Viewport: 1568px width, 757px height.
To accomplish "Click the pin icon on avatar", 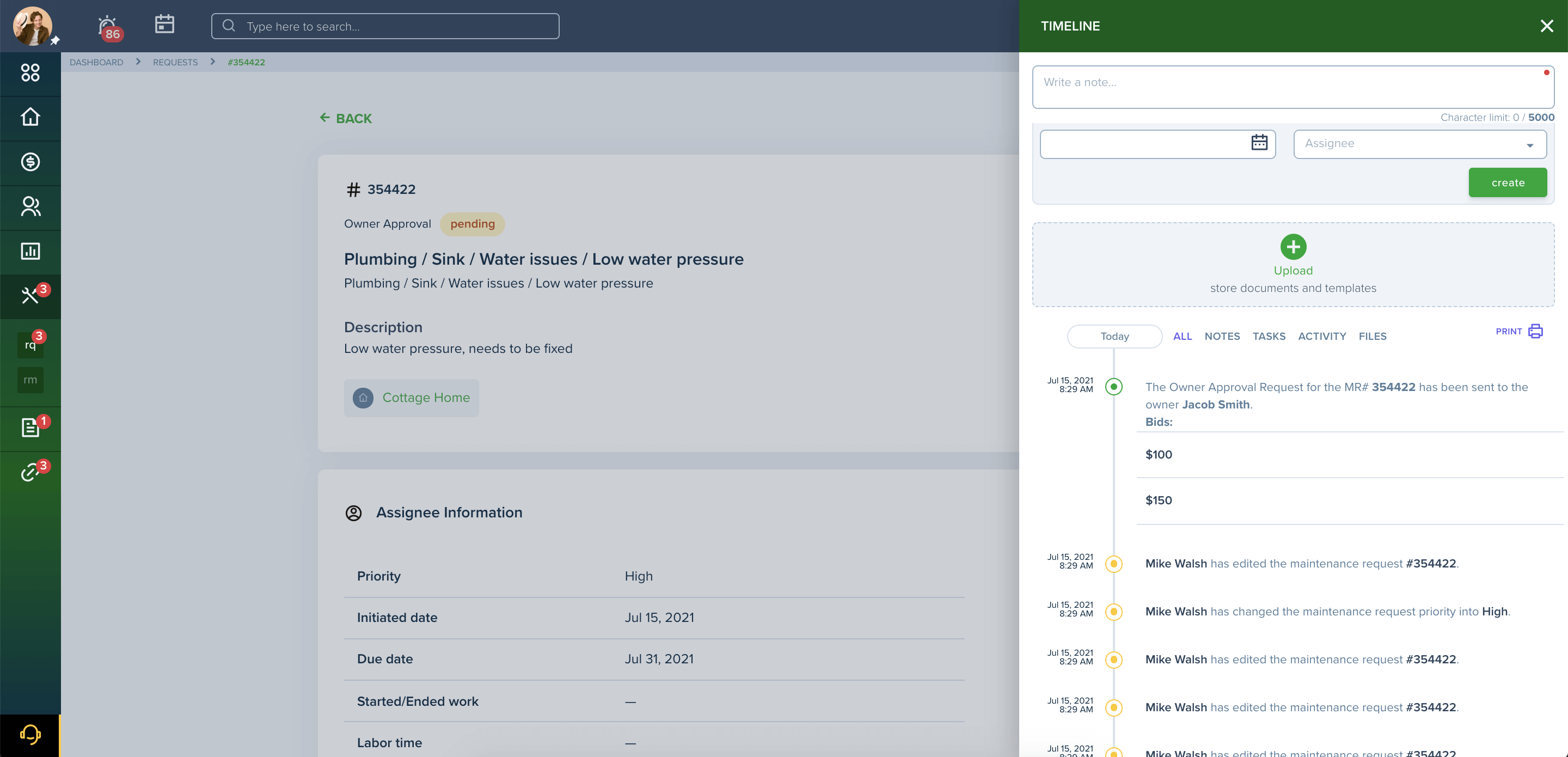I will tap(55, 41).
